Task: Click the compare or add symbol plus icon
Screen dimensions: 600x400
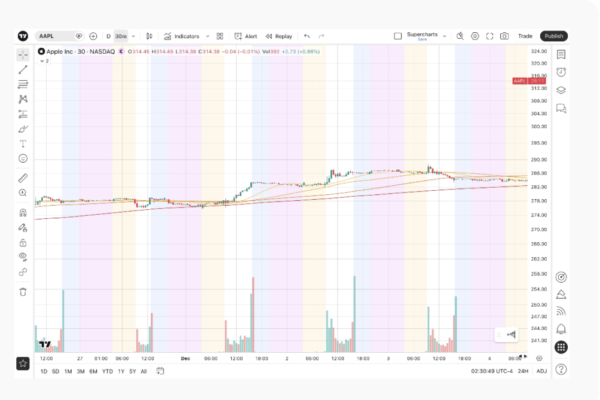Action: (93, 36)
